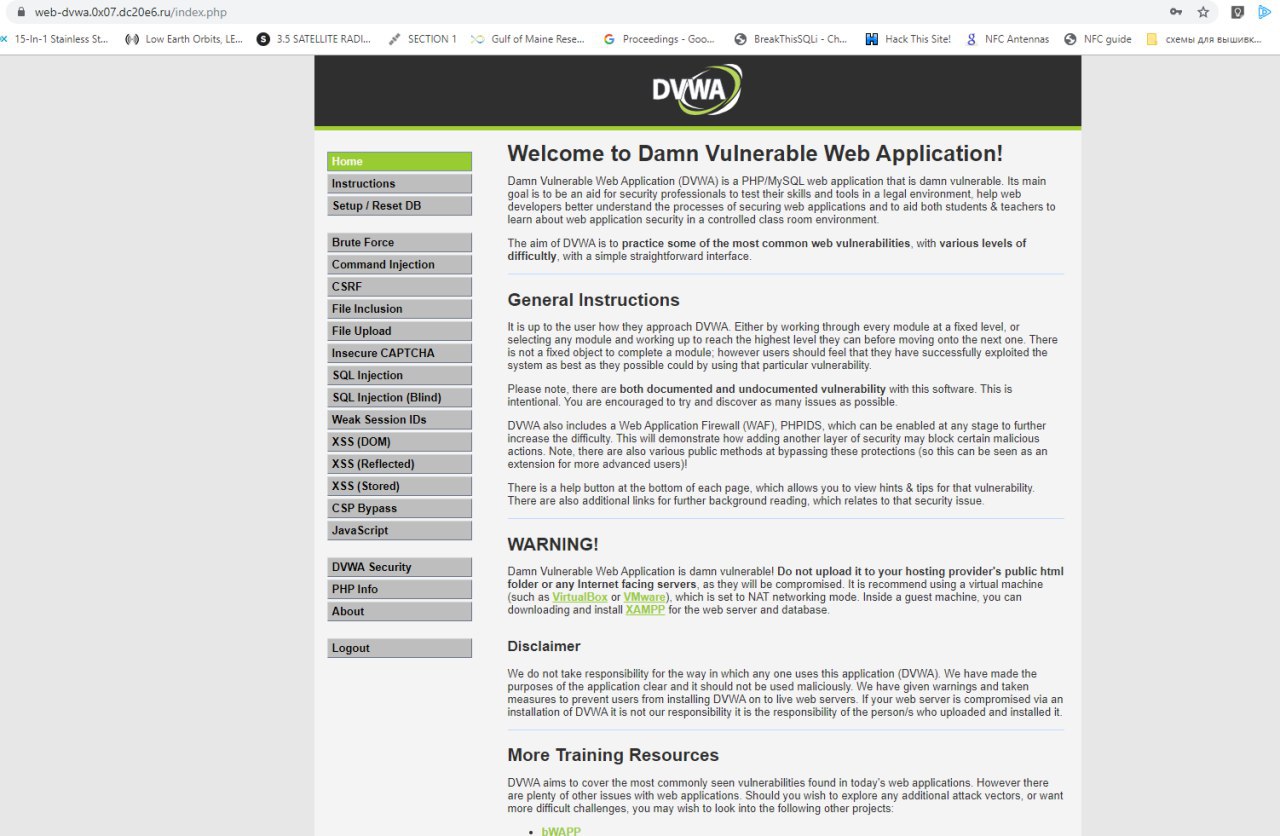Open the NFC guide bookmark
The height and width of the screenshot is (836, 1280).
[x=1098, y=39]
